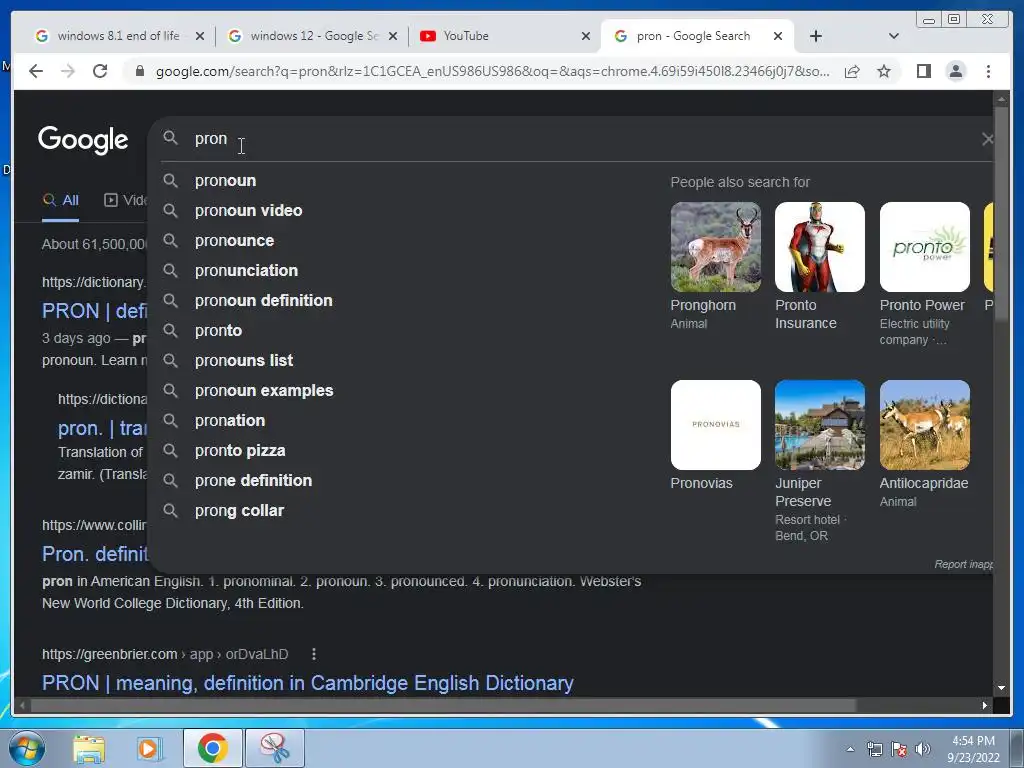1024x768 pixels.
Task: Select prong collar suggestion
Action: 239,511
